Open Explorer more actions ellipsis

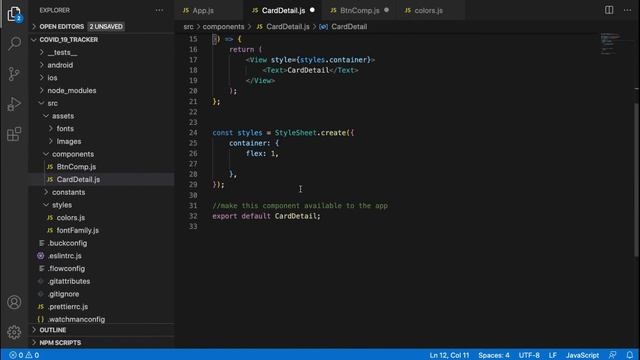[x=159, y=10]
